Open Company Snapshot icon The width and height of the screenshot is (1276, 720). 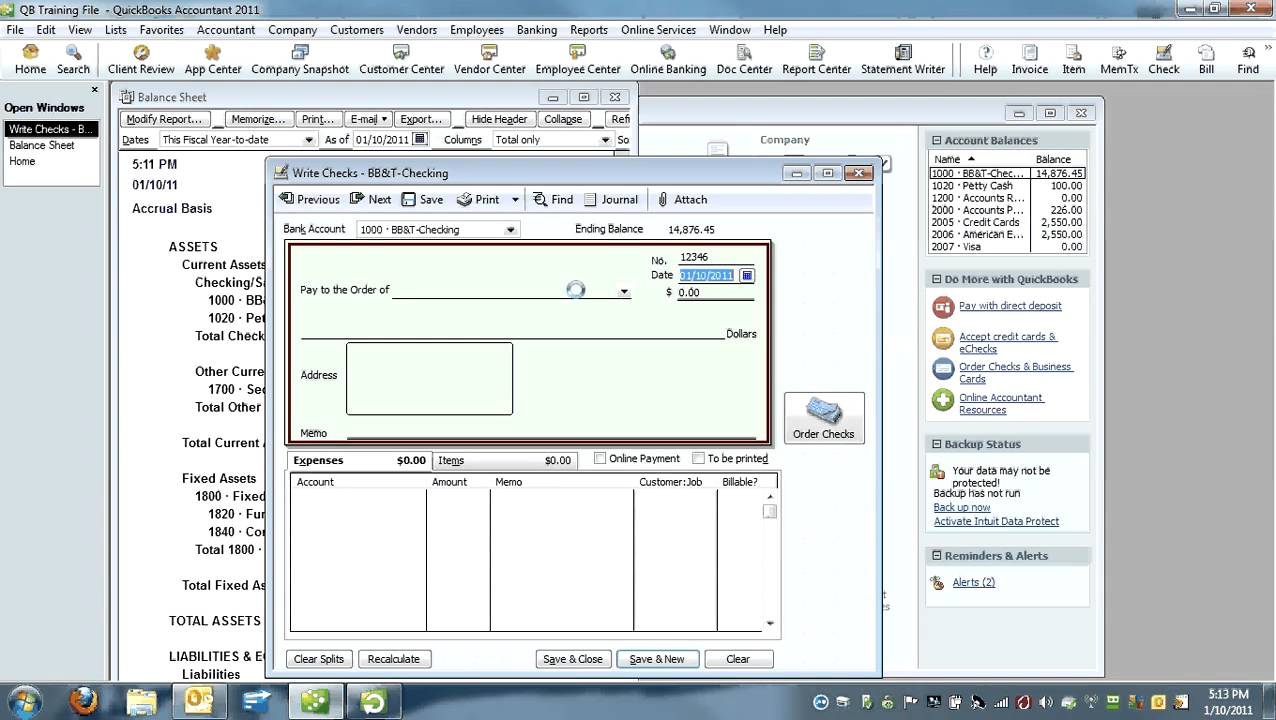pyautogui.click(x=300, y=60)
